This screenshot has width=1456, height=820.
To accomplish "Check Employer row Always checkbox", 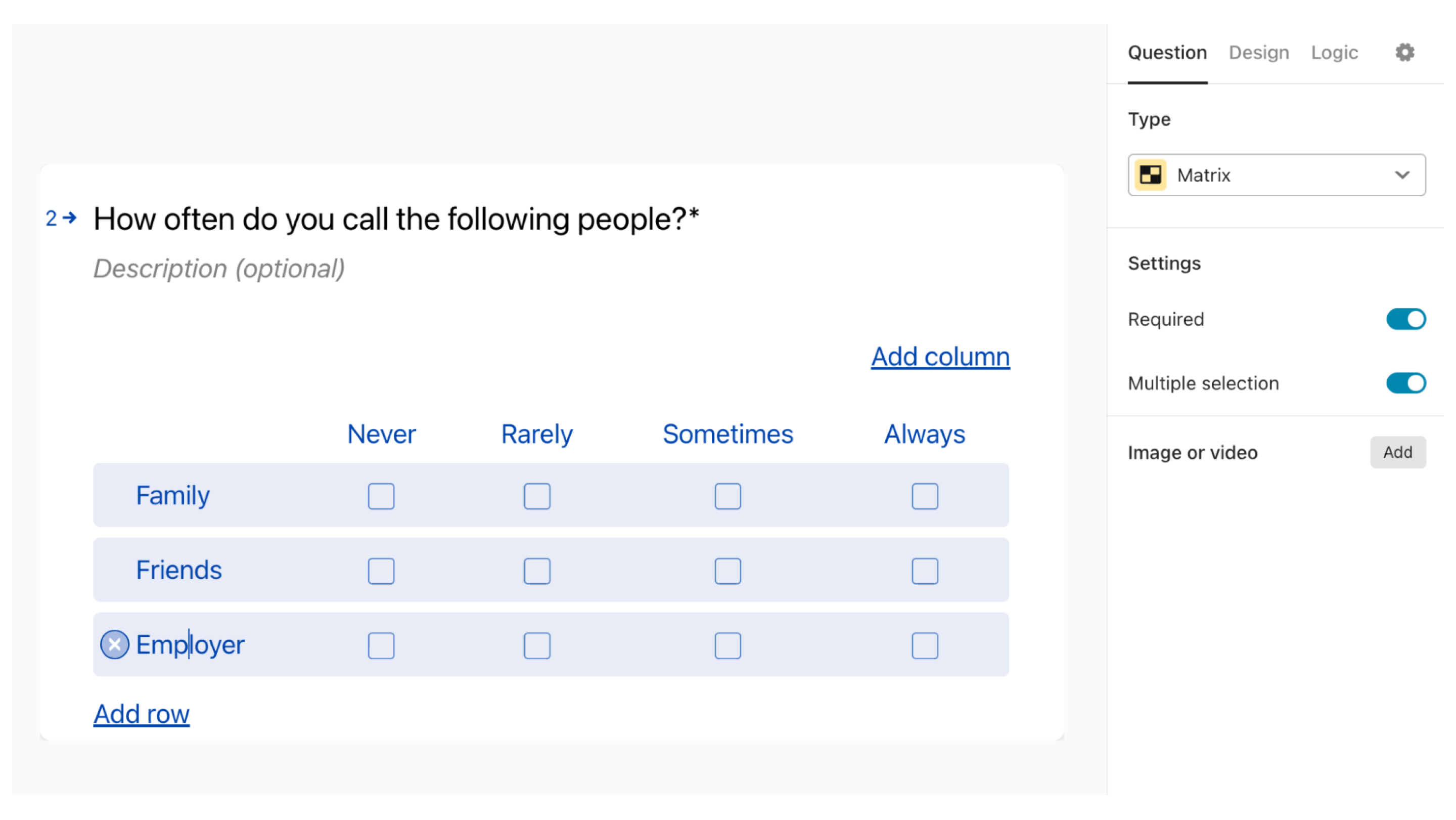I will [925, 645].
